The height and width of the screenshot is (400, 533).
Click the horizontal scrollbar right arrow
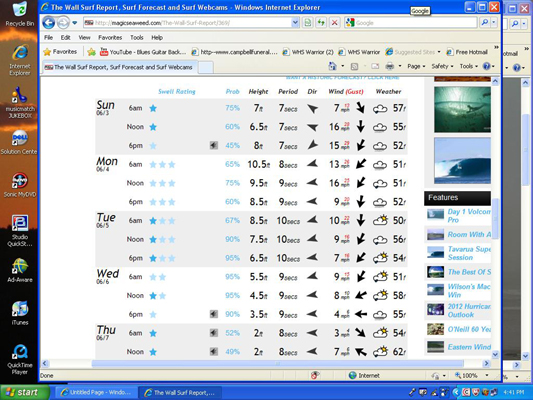tap(486, 363)
